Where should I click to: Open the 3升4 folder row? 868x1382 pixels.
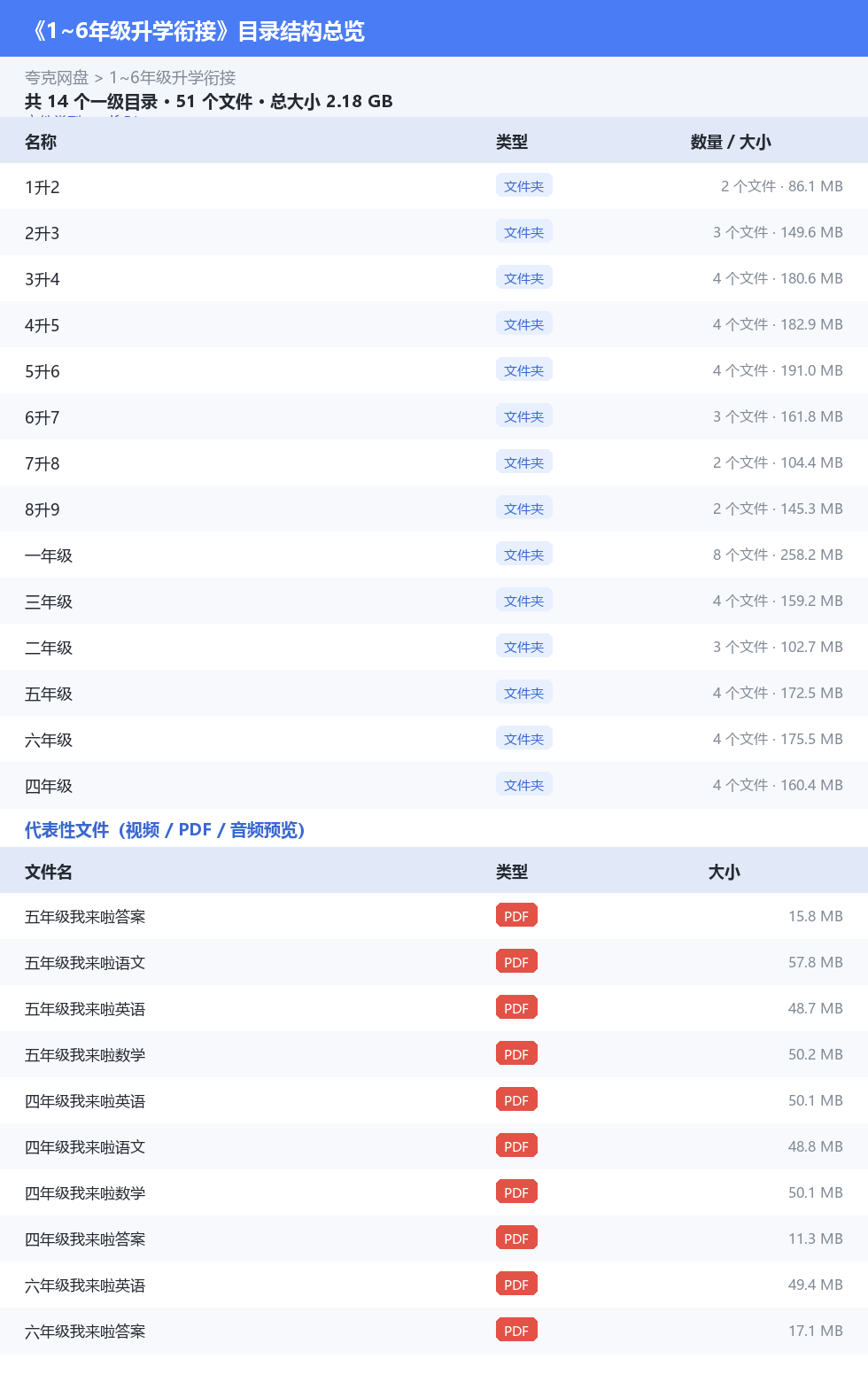(434, 278)
